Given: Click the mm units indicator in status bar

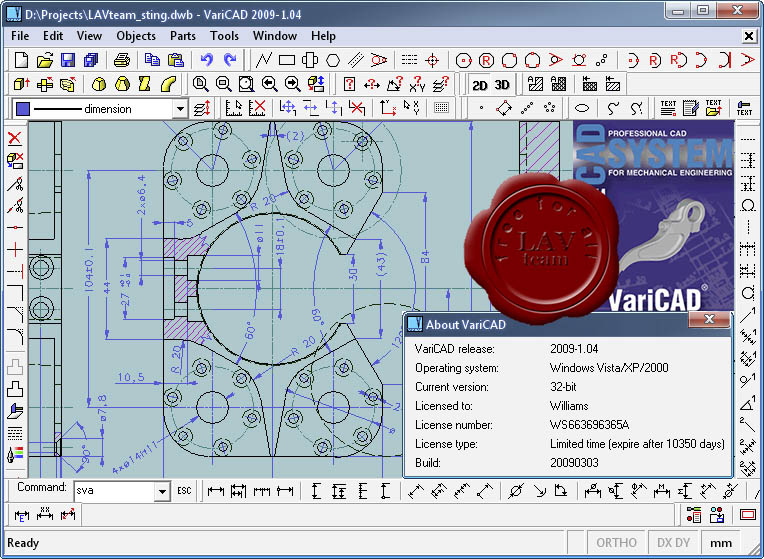Looking at the screenshot, I should tap(721, 543).
